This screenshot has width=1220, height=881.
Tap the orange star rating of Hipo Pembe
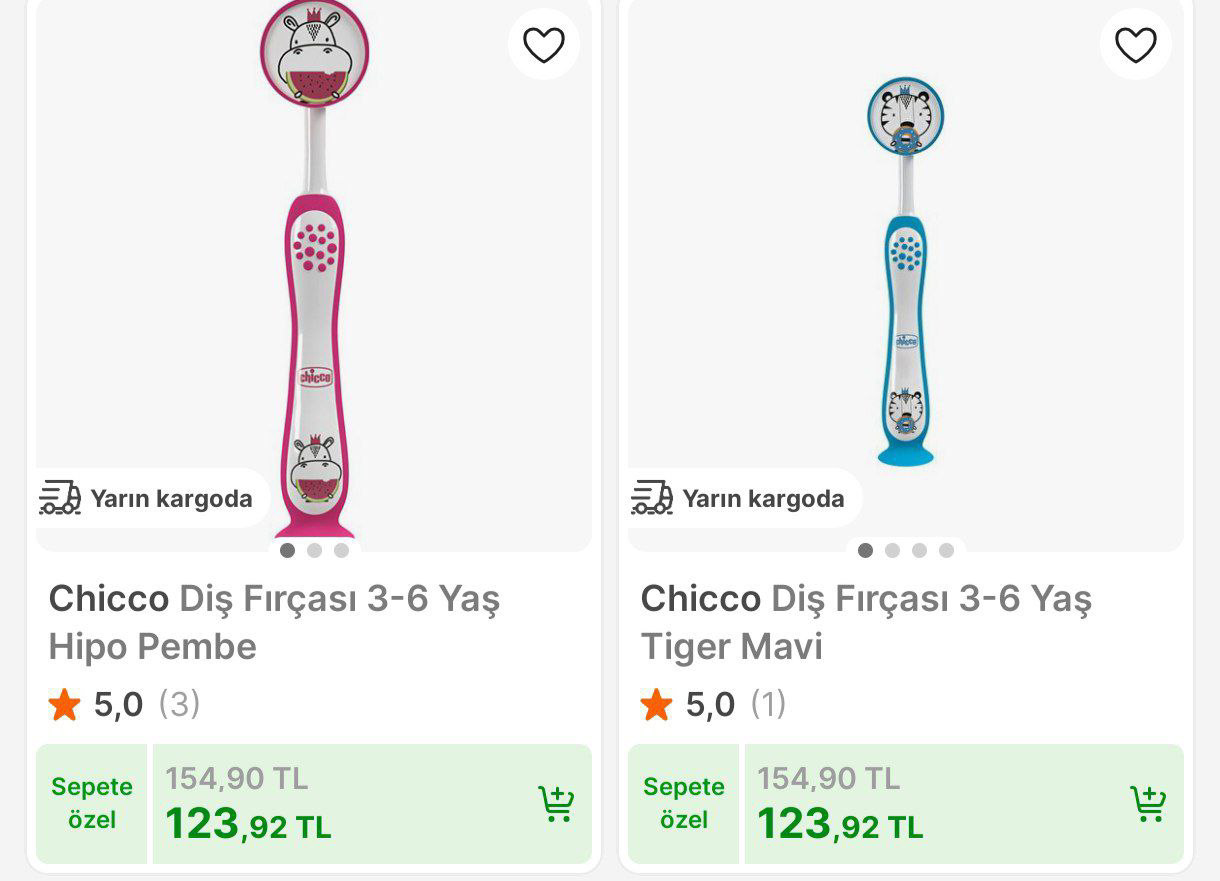click(x=64, y=705)
